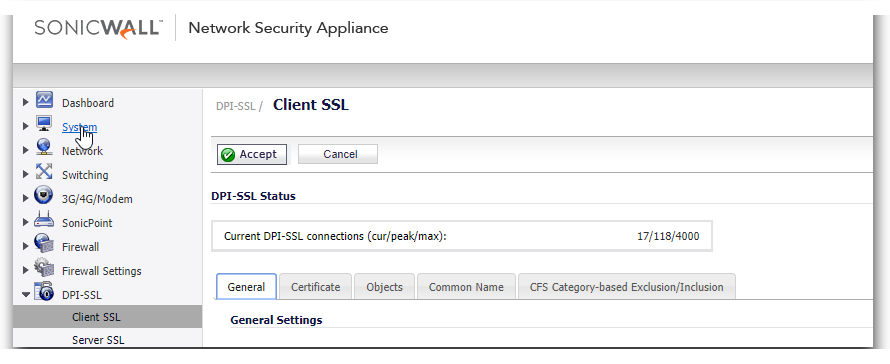
Task: Click the Client SSL page title
Action: tap(310, 104)
